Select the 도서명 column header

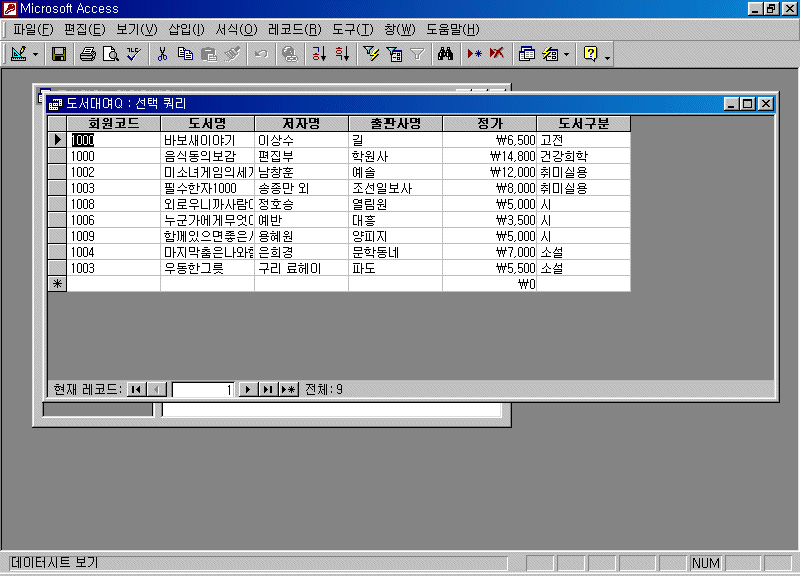point(207,123)
